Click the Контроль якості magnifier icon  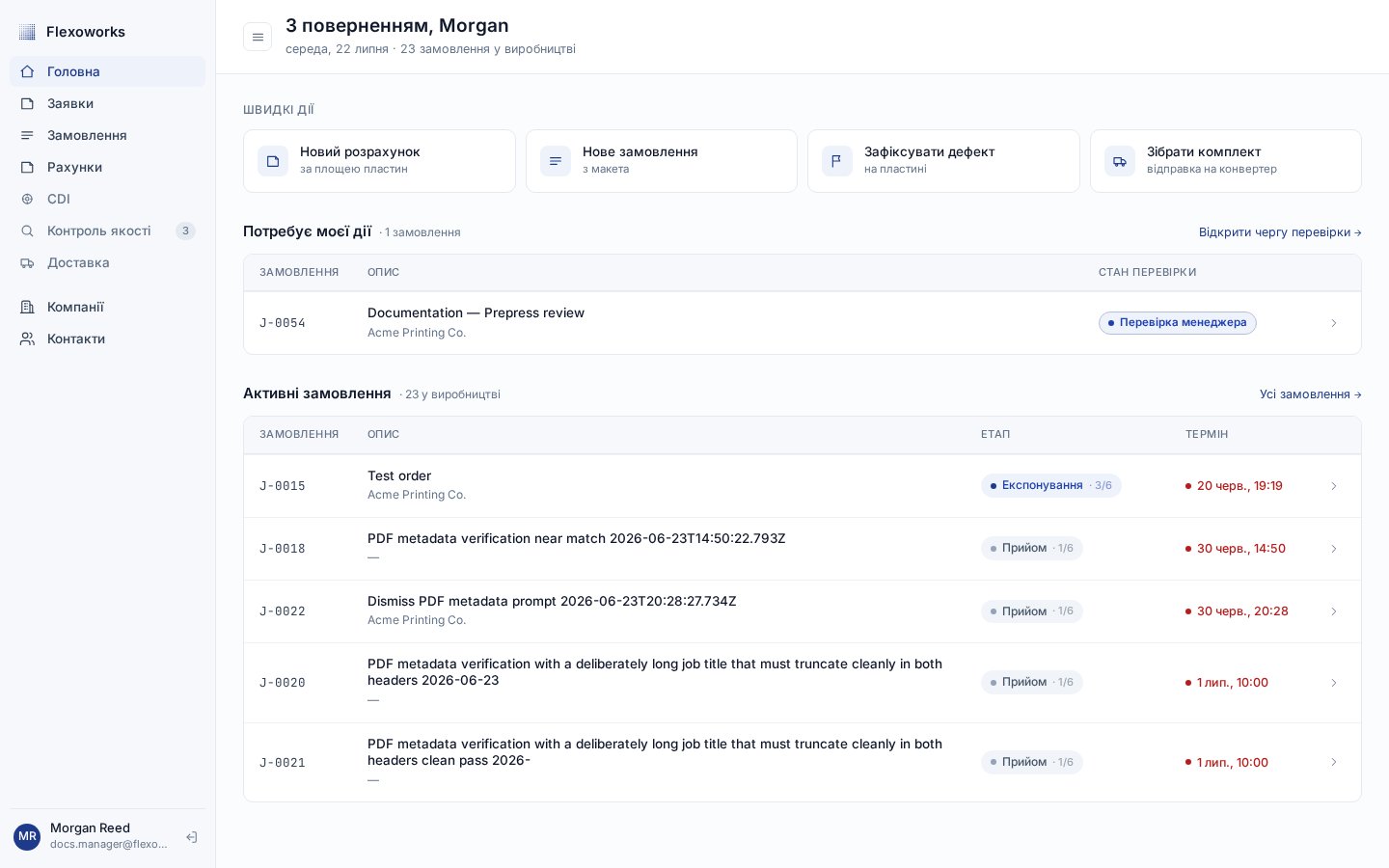pos(27,231)
